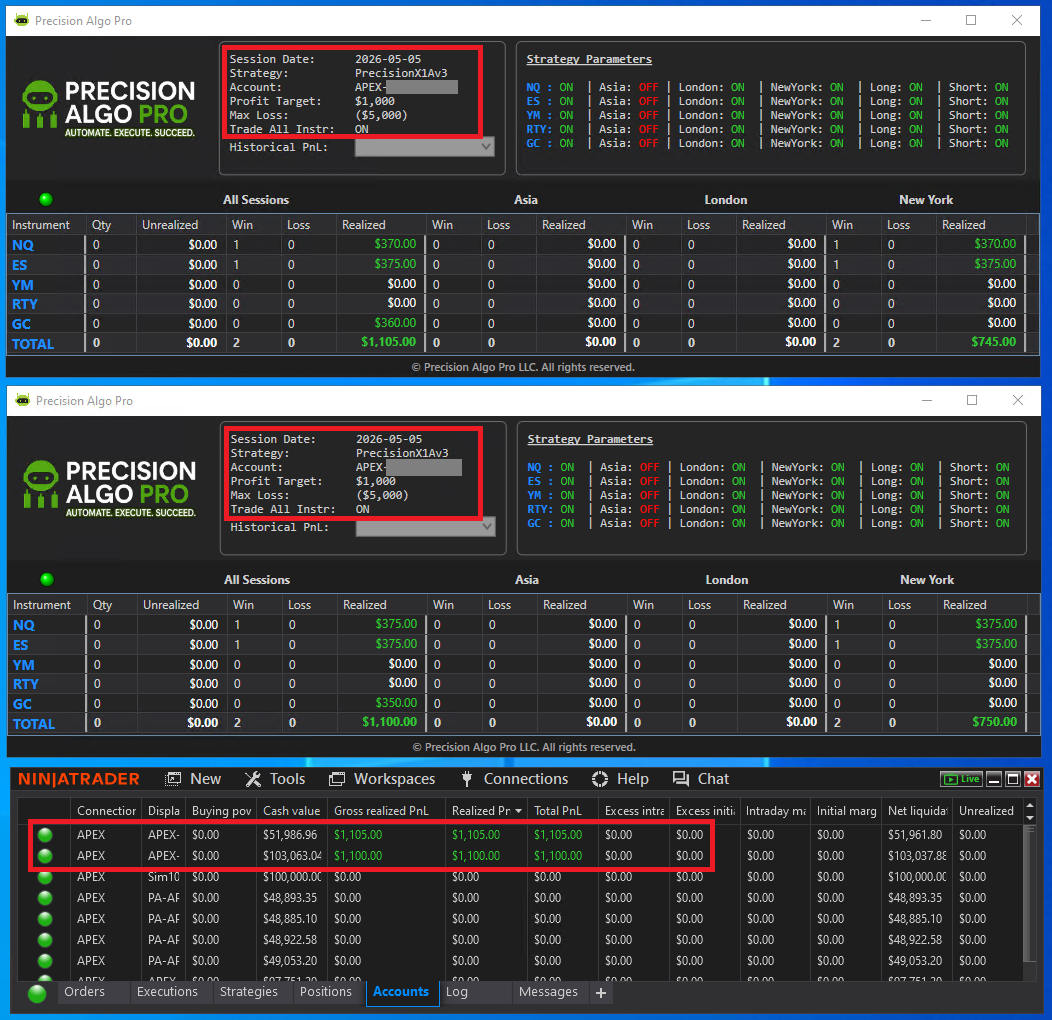
Task: Sort by the Cash value column header
Action: click(x=292, y=811)
